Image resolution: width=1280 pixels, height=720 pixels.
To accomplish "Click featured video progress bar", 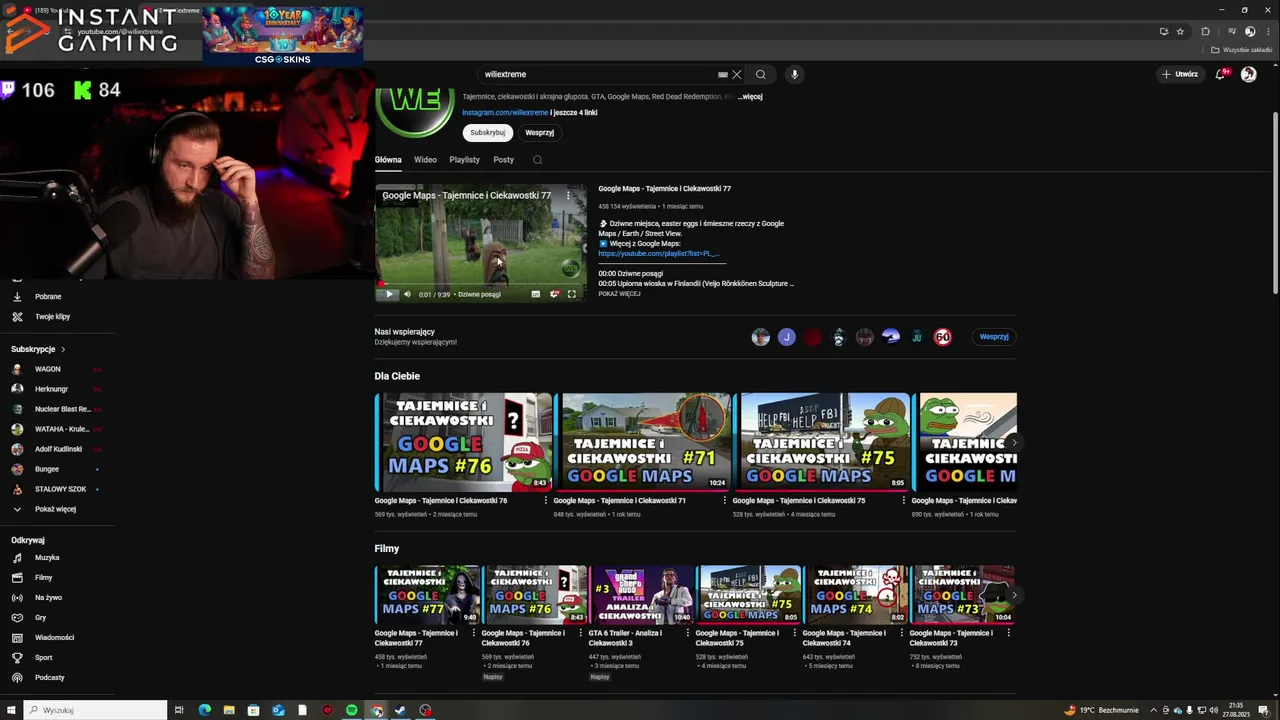I will 481,284.
